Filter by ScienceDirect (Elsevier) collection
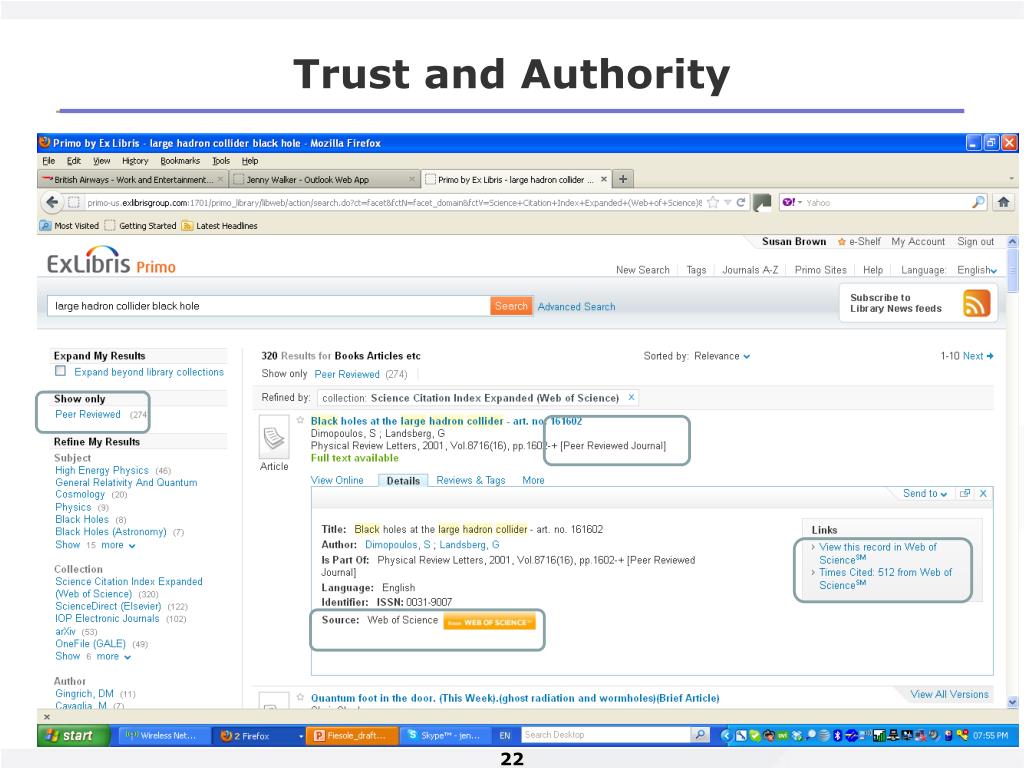The height and width of the screenshot is (768, 1024). tap(108, 606)
